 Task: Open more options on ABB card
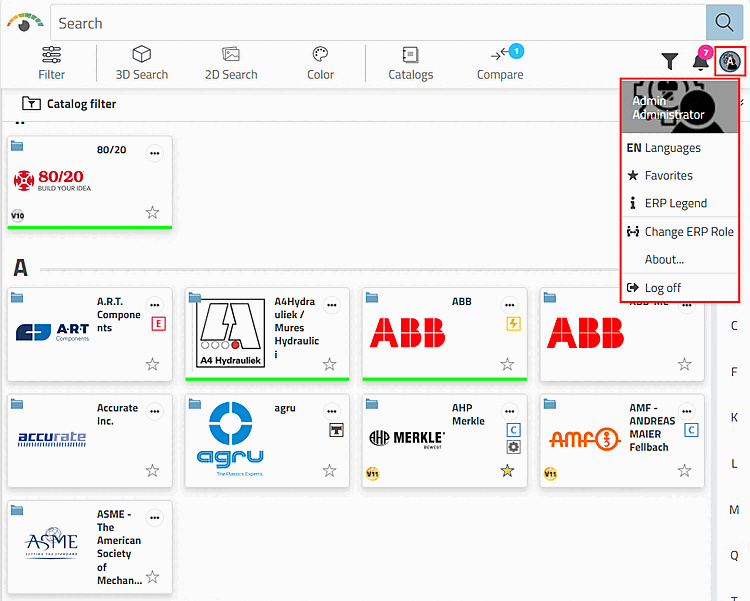(x=509, y=305)
